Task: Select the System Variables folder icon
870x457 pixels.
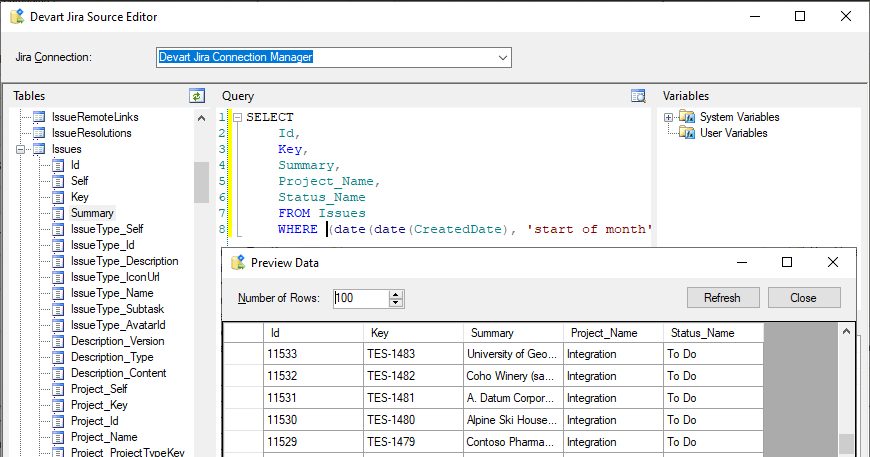Action: tap(687, 117)
